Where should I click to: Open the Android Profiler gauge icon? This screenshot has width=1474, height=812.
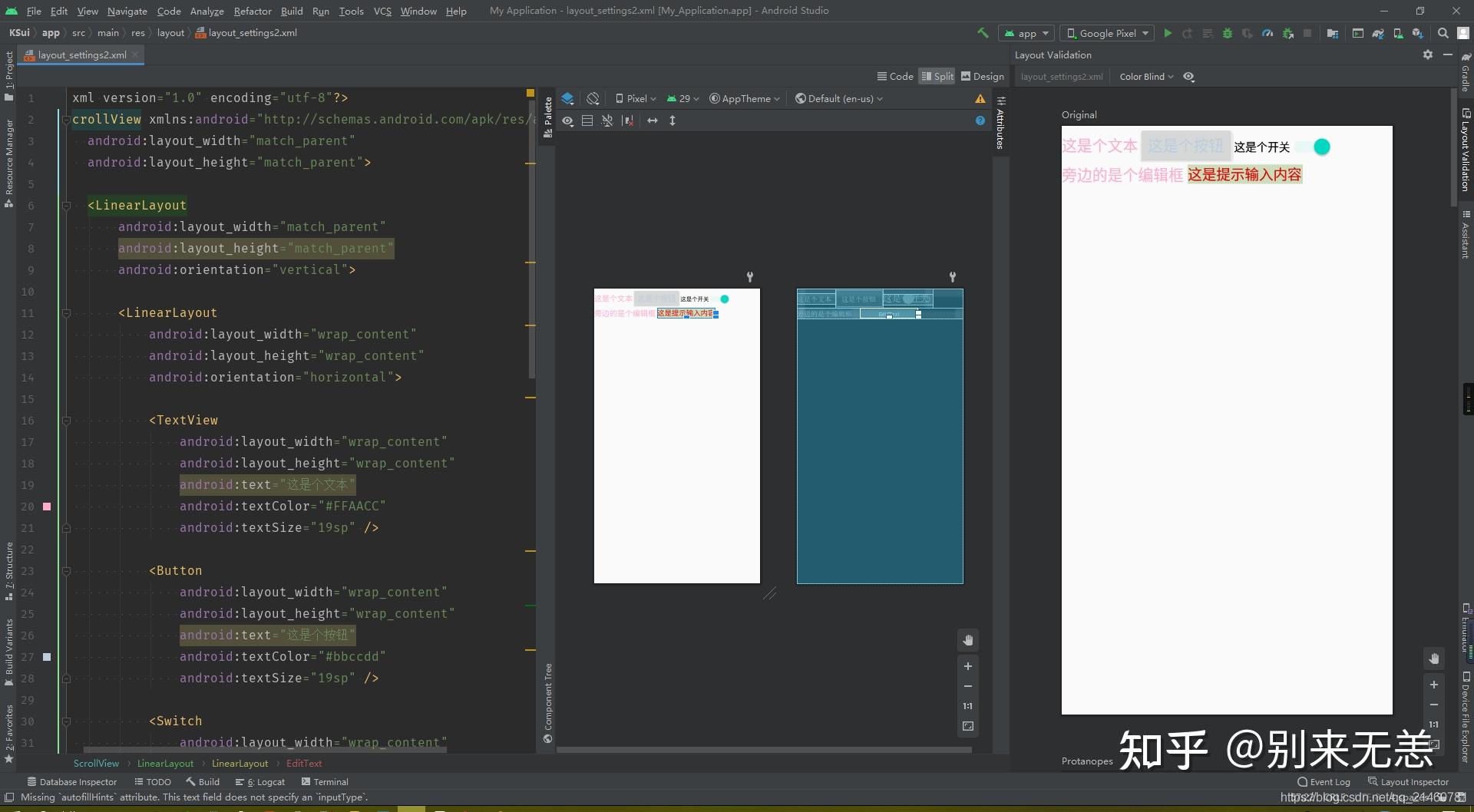[x=1267, y=33]
